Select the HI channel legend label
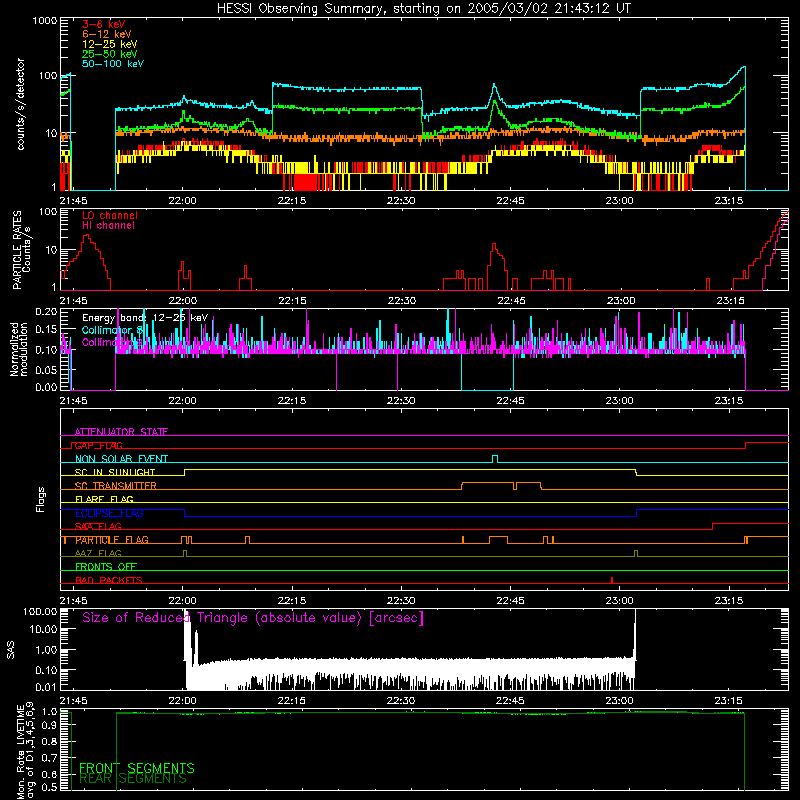The width and height of the screenshot is (800, 800). click(x=108, y=226)
